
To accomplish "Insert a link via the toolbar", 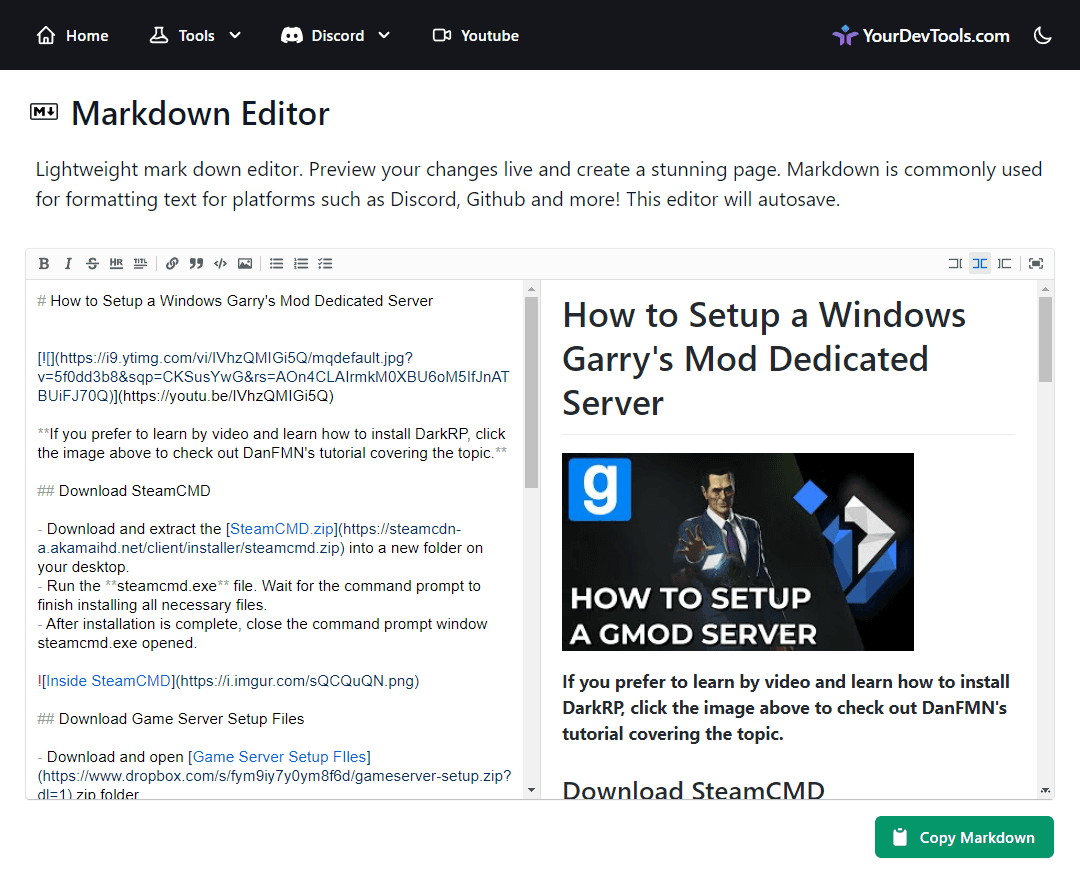I will pos(172,263).
